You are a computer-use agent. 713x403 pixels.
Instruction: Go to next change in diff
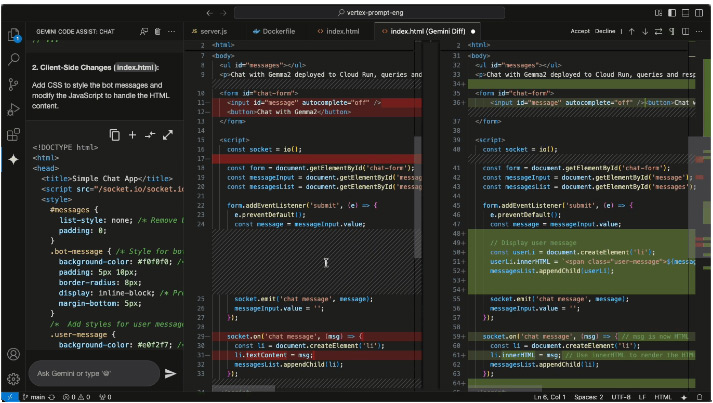[645, 31]
